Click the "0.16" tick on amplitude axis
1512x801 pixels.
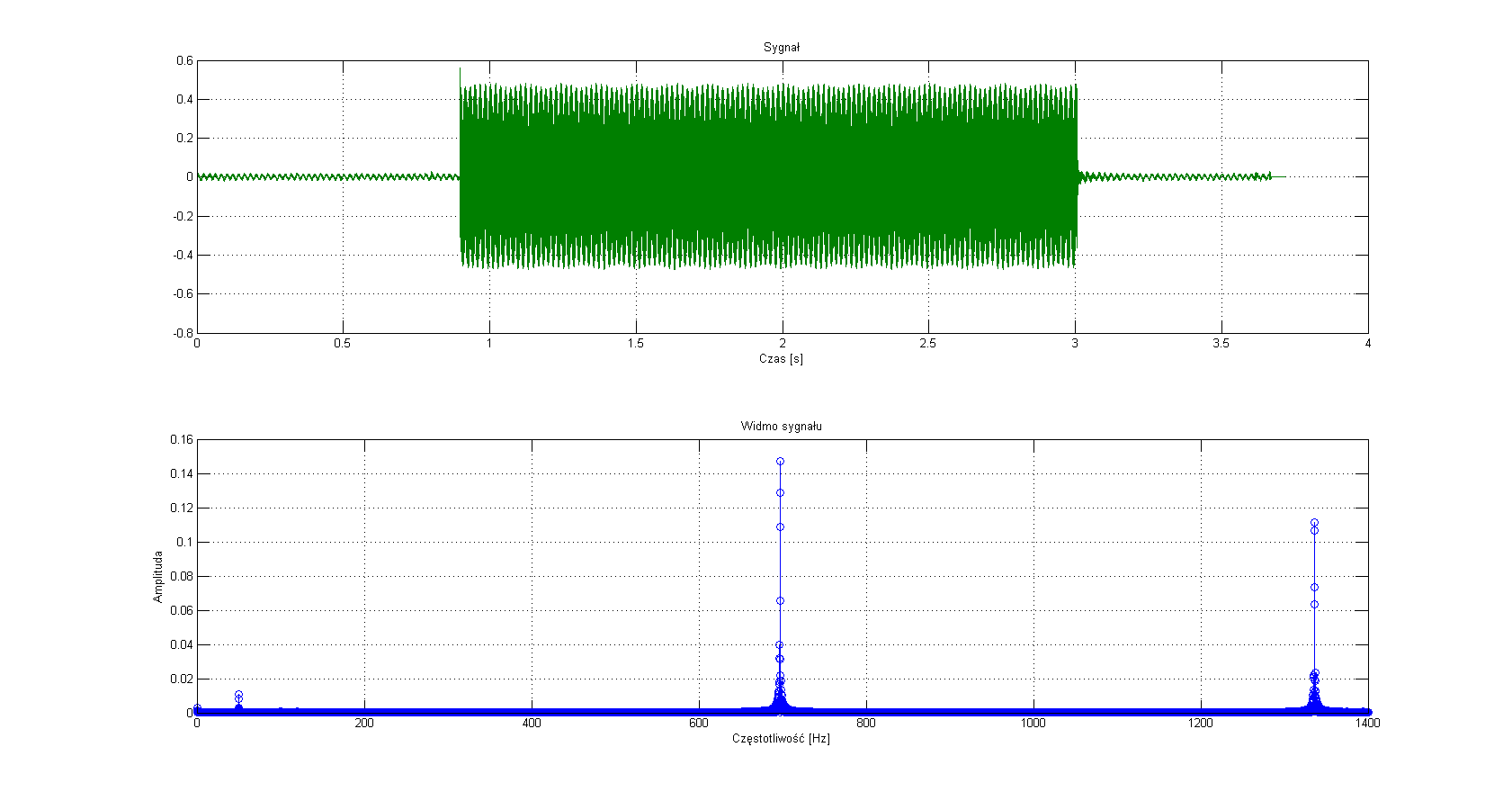pos(182,439)
